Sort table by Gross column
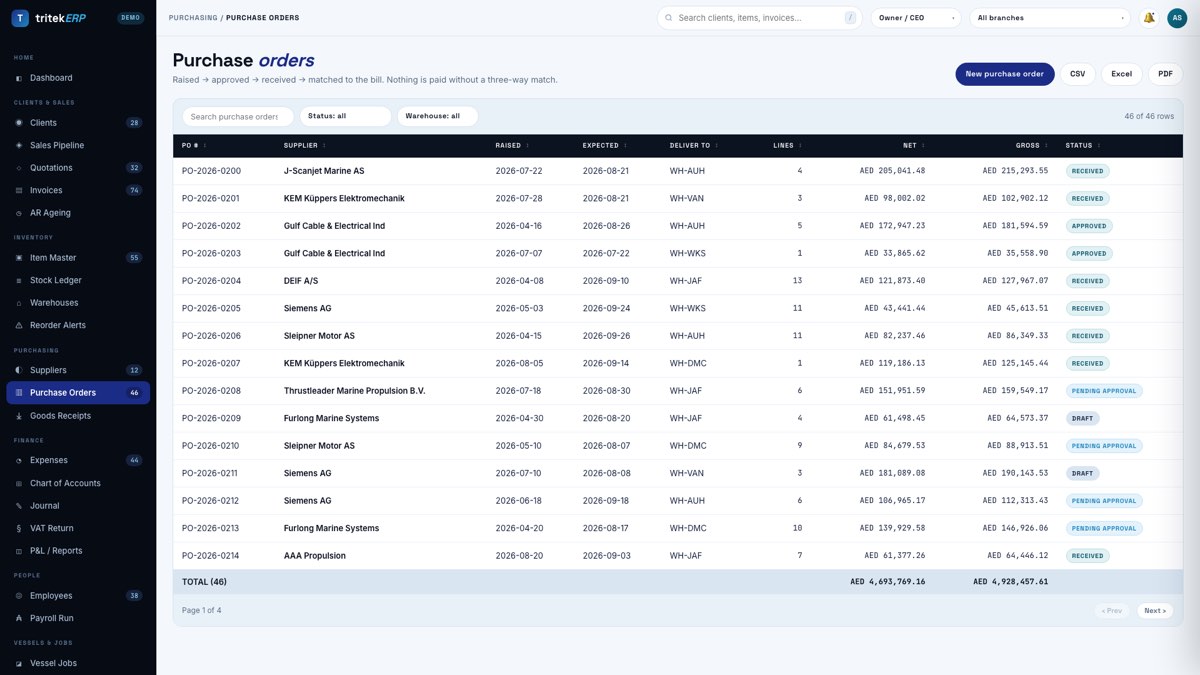1200x675 pixels. pos(1031,146)
